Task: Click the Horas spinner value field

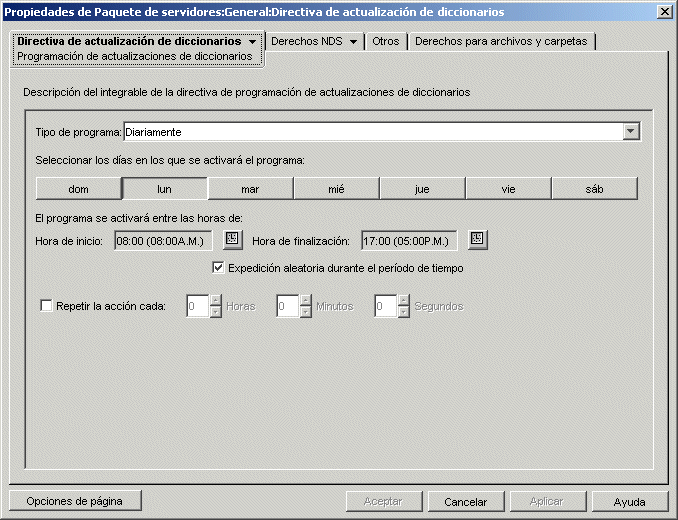Action: 198,306
